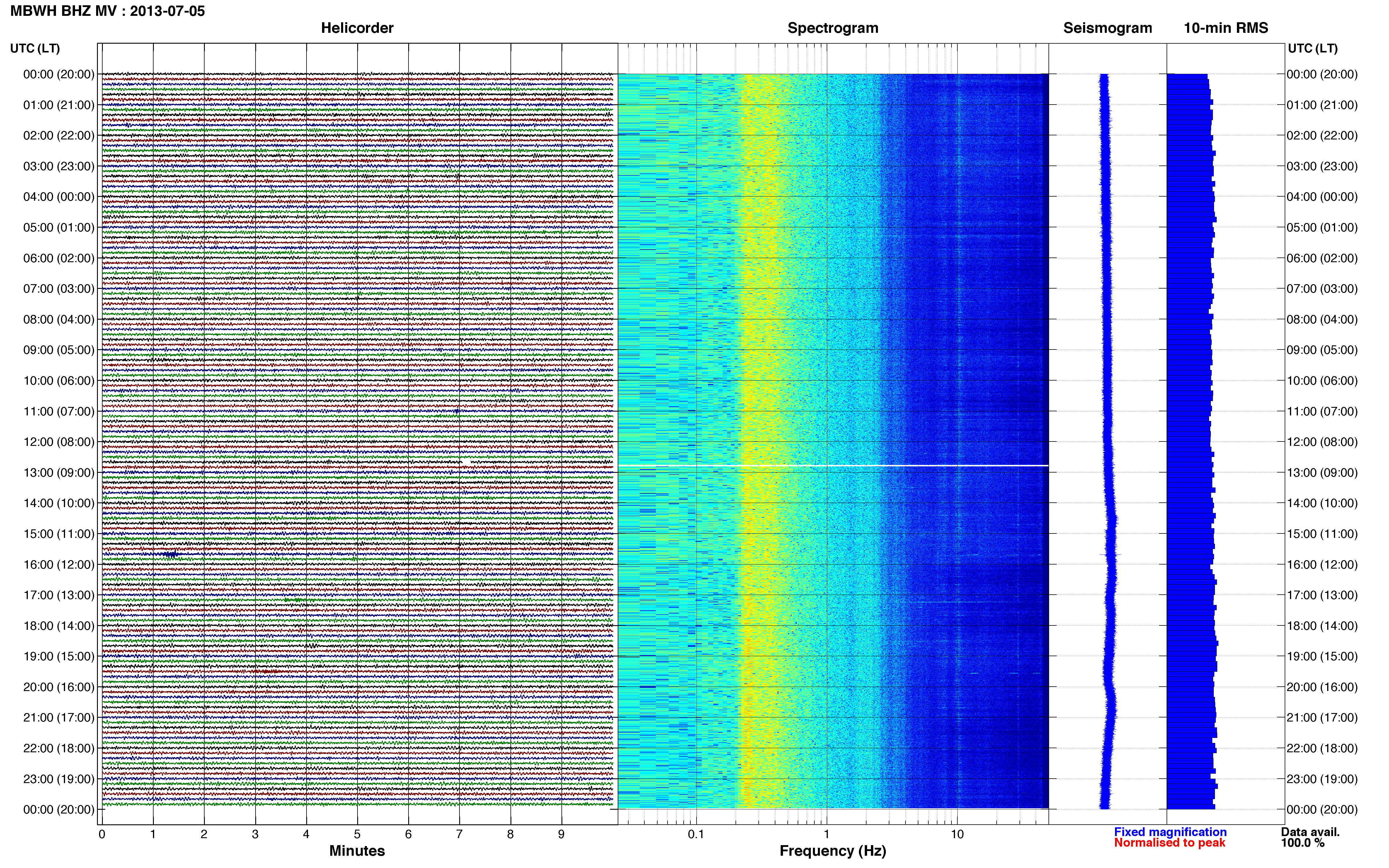
Task: Click '06:00 (02:00)' beside the 10-min RMS
Action: 1322,258
